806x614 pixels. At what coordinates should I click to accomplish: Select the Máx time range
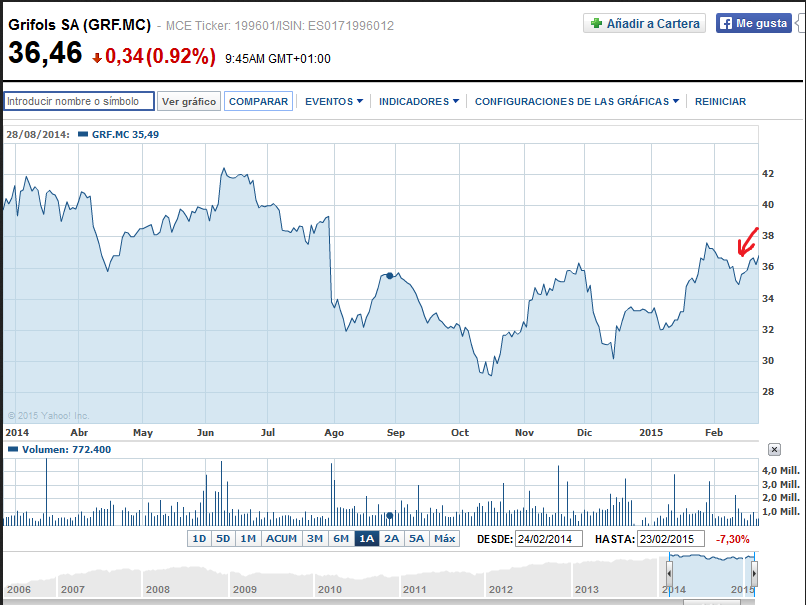tap(444, 538)
